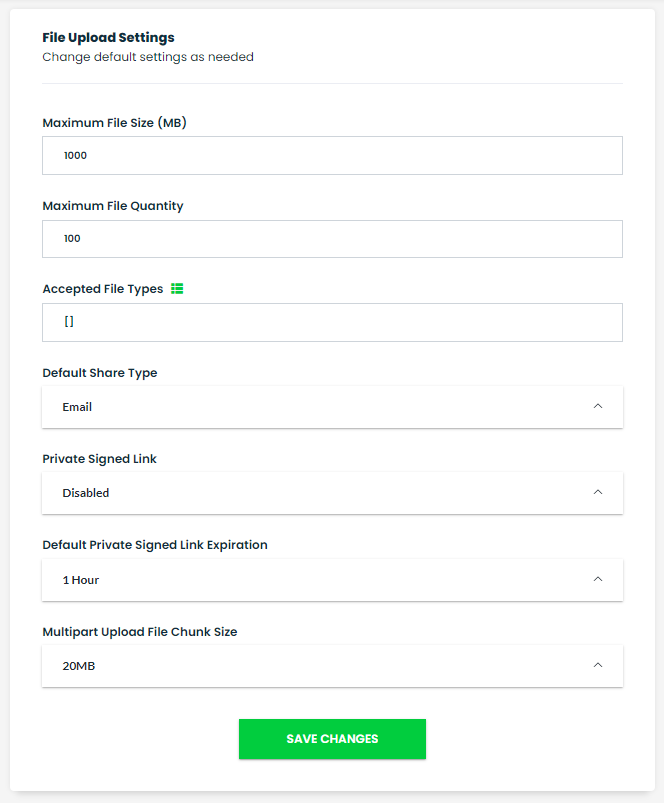Open the Private Signed Link dropdown showing Disabled

tap(320, 493)
